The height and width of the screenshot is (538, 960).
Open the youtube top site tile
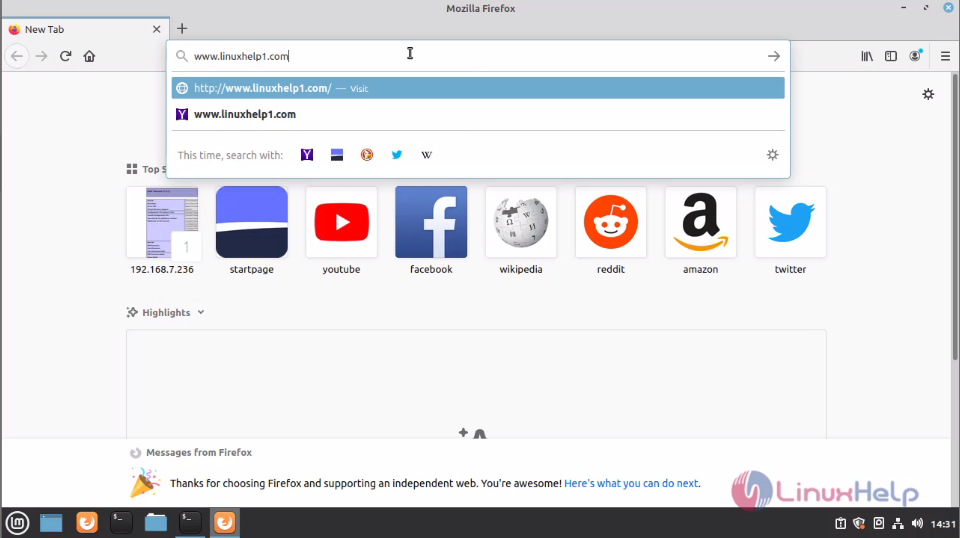[x=342, y=231]
